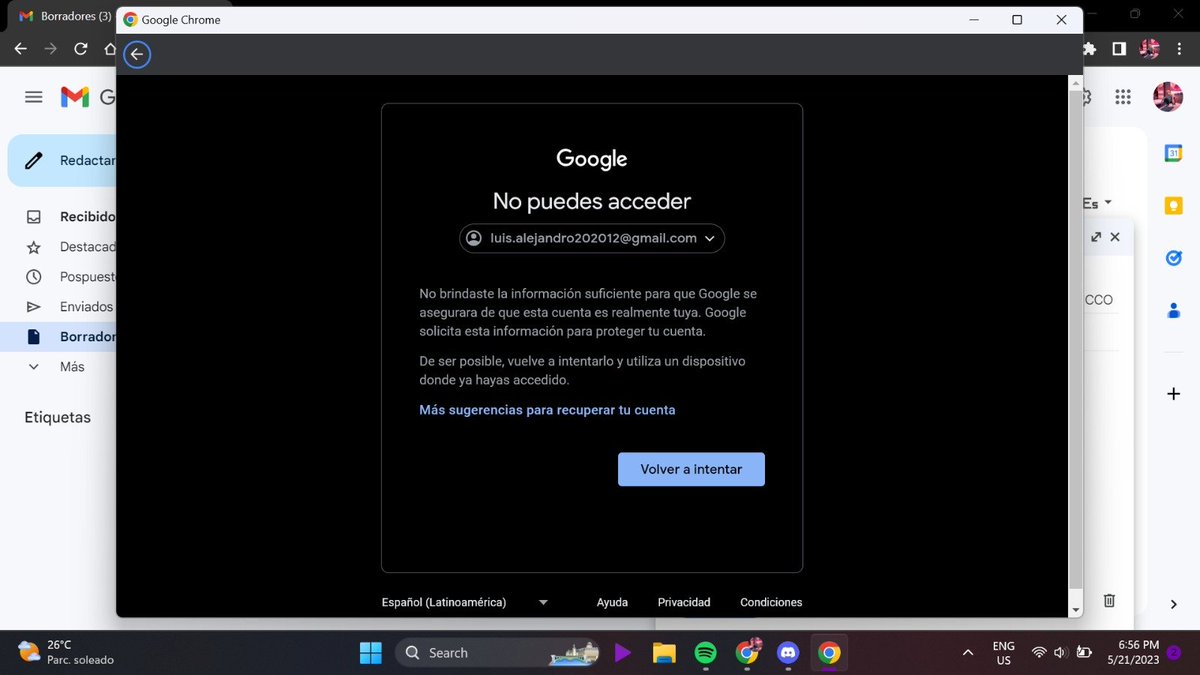Image resolution: width=1200 pixels, height=675 pixels.
Task: Open Google Calendar side panel icon
Action: pyautogui.click(x=1174, y=153)
